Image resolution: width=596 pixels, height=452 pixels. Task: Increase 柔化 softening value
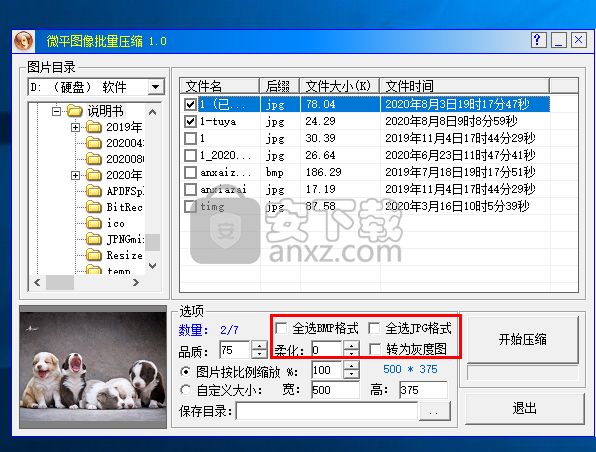[351, 345]
